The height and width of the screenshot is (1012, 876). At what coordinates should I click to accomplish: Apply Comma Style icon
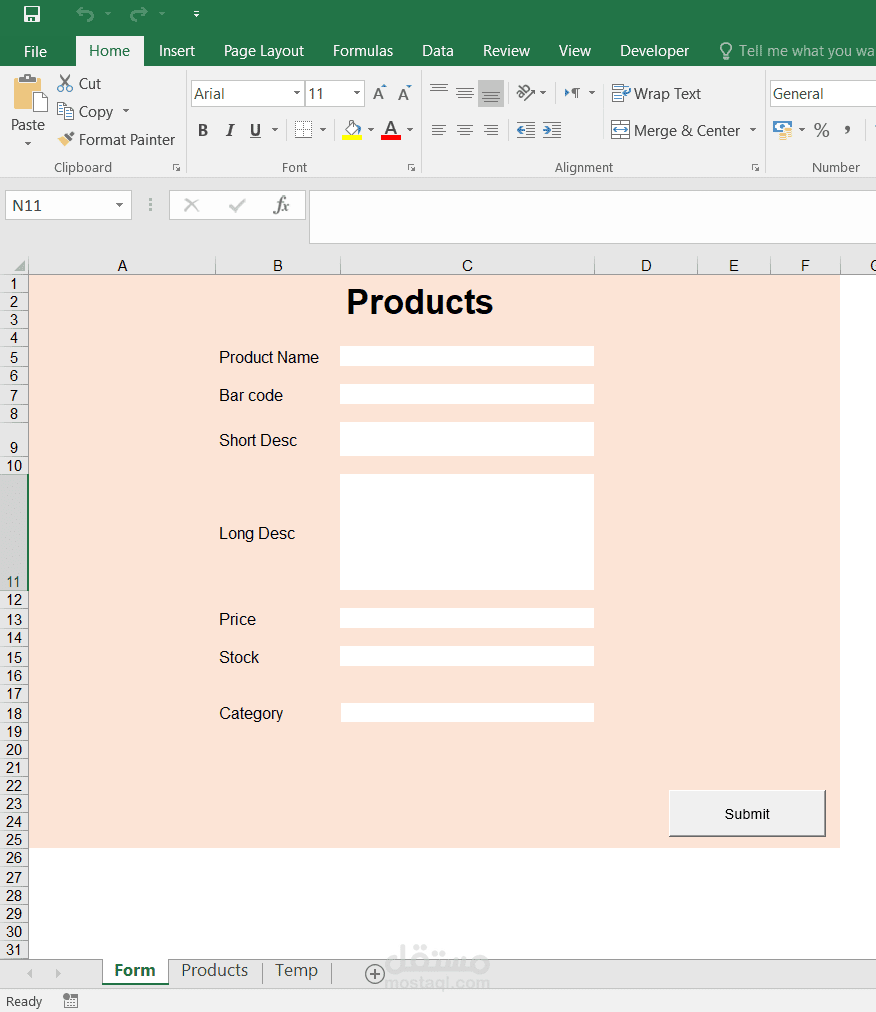848,130
